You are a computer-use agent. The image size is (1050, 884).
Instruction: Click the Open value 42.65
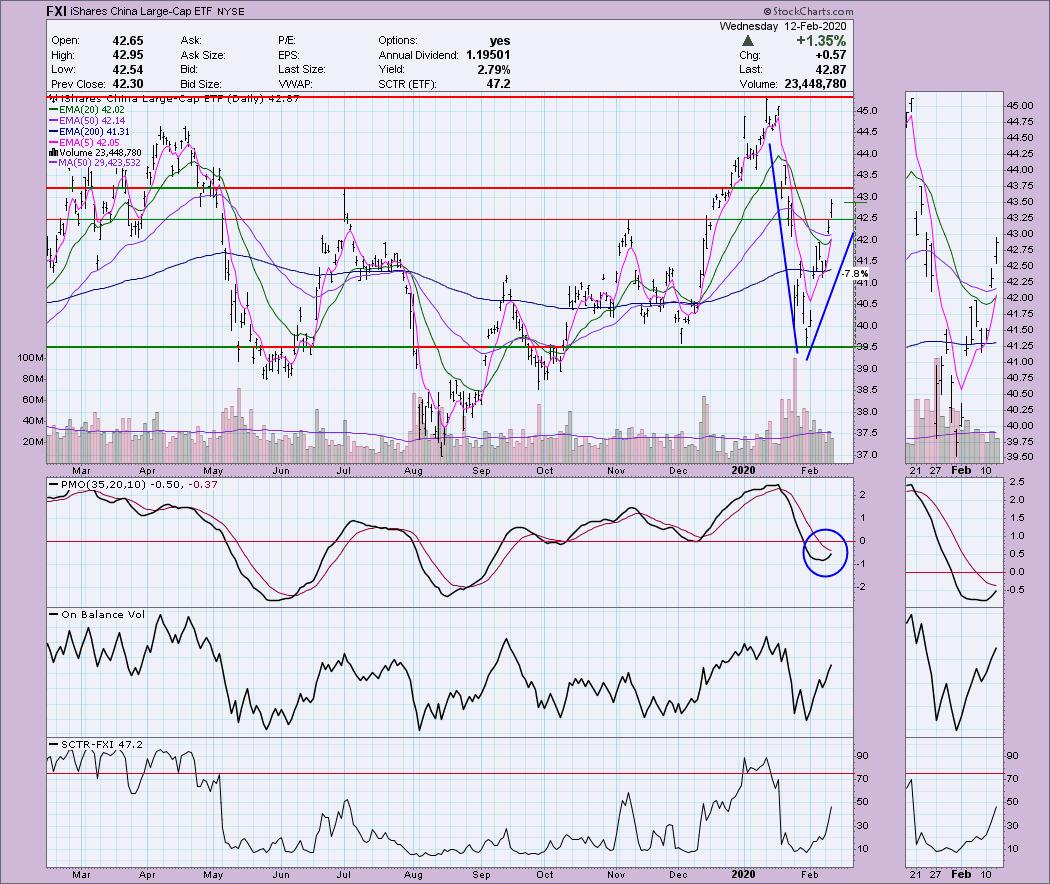tap(127, 40)
